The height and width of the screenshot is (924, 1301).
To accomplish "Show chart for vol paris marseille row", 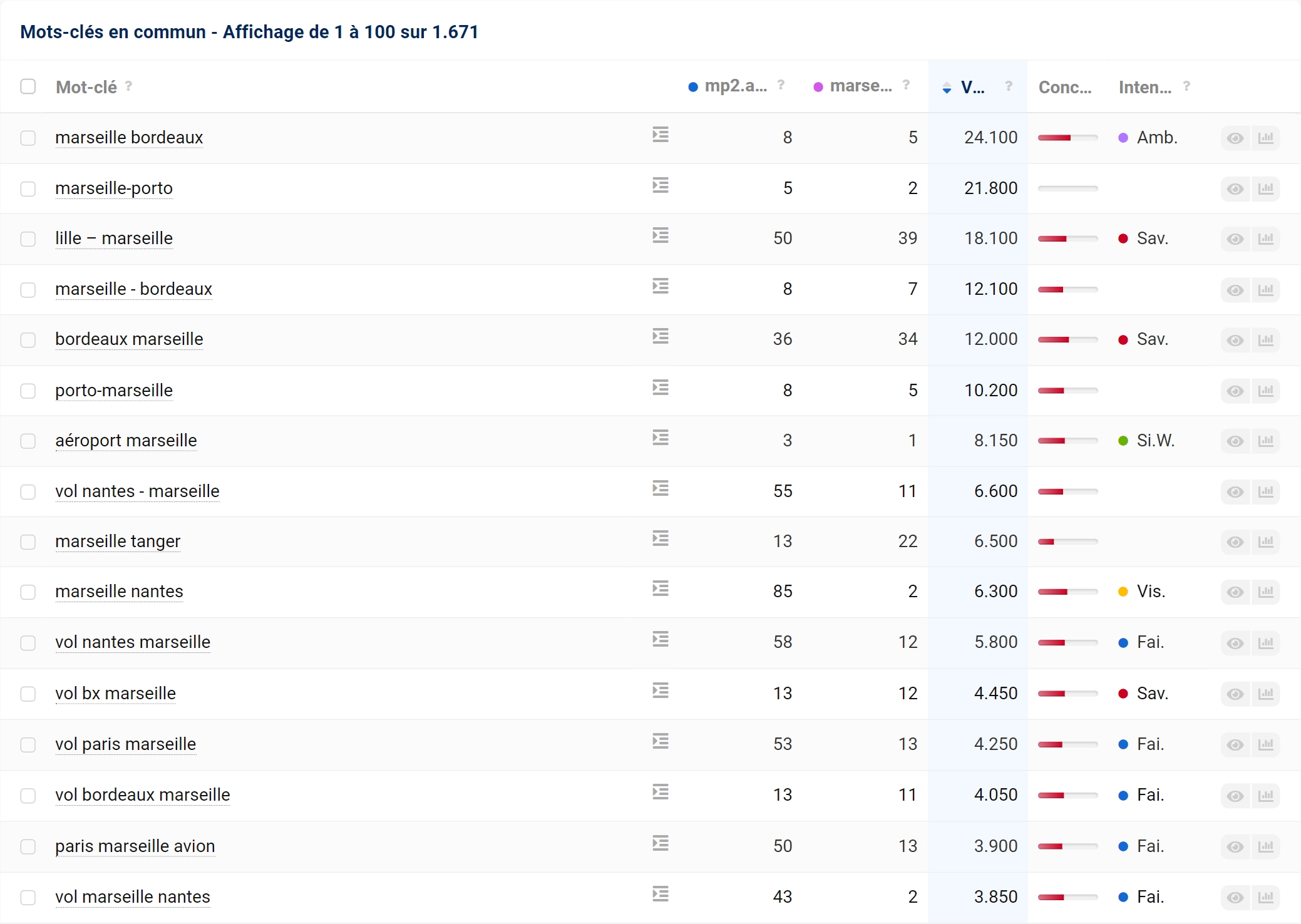I will click(x=1265, y=744).
